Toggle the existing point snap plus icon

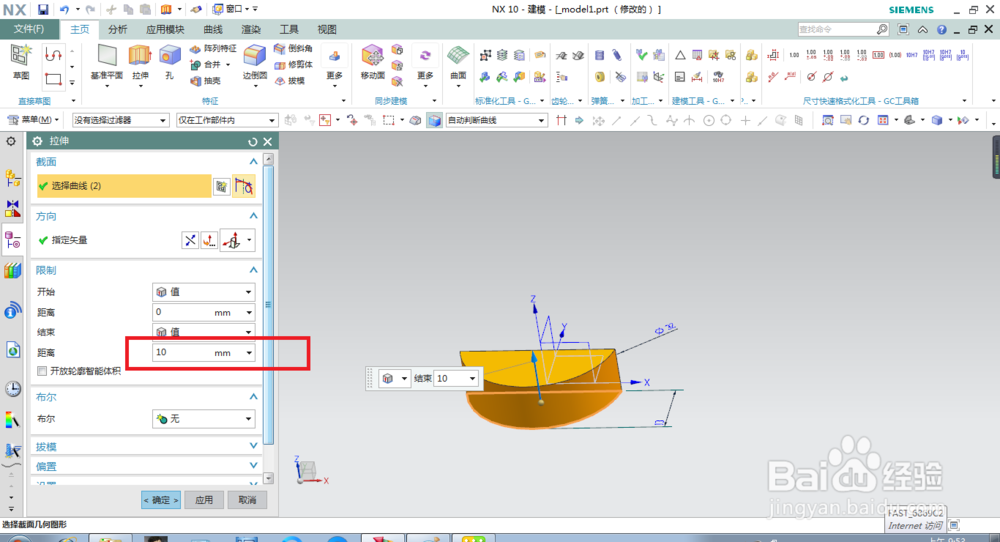[x=745, y=121]
